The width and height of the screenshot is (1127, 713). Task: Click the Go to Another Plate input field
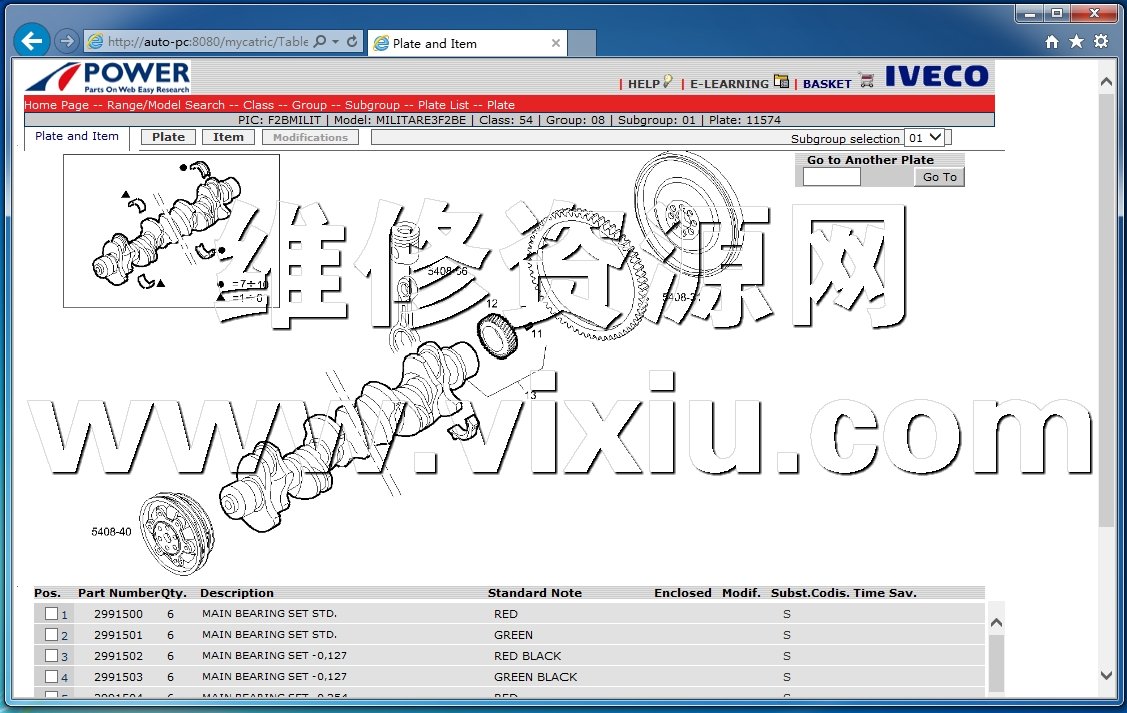831,177
